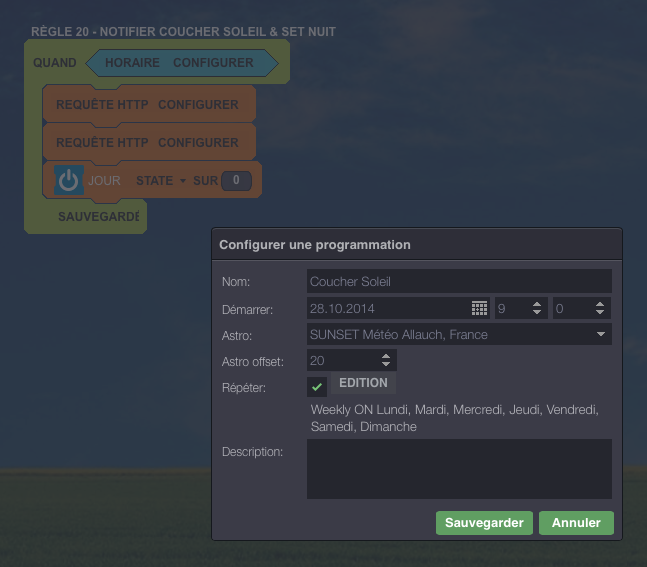Image resolution: width=647 pixels, height=567 pixels.
Task: Open the calendar date picker icon
Action: (x=479, y=308)
